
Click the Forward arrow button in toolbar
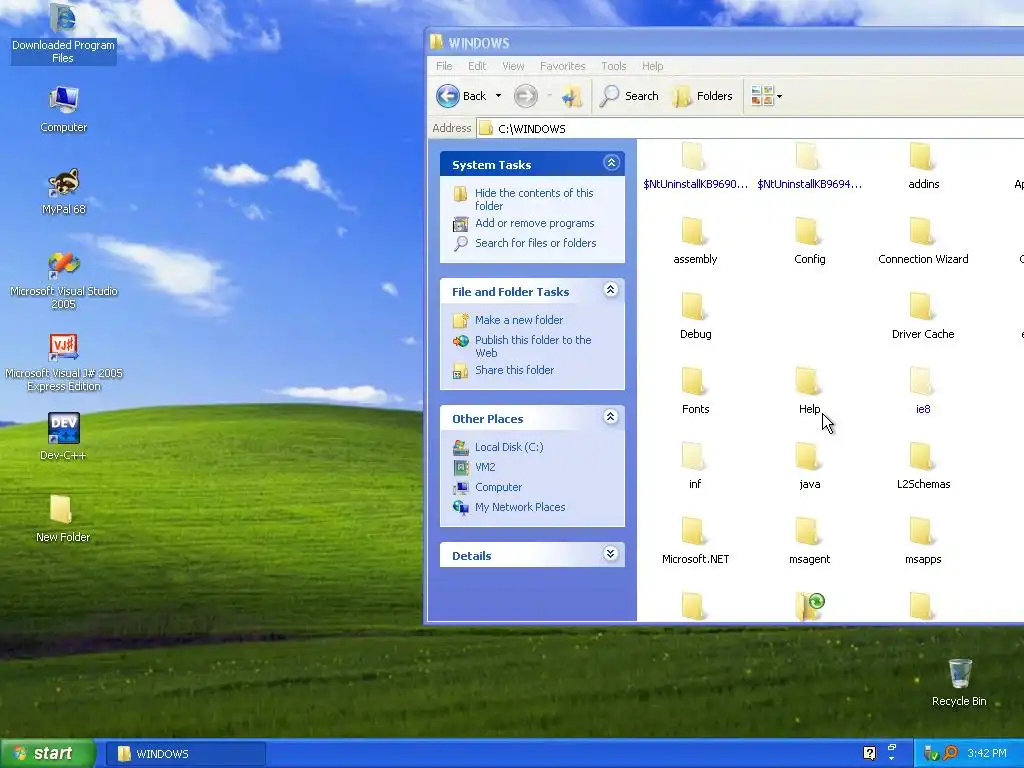coord(525,96)
